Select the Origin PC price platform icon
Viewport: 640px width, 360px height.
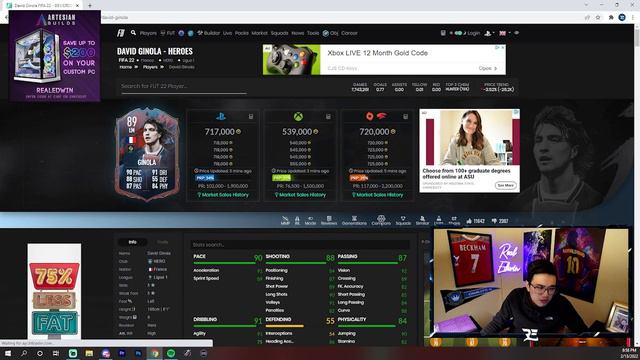pyautogui.click(x=370, y=117)
